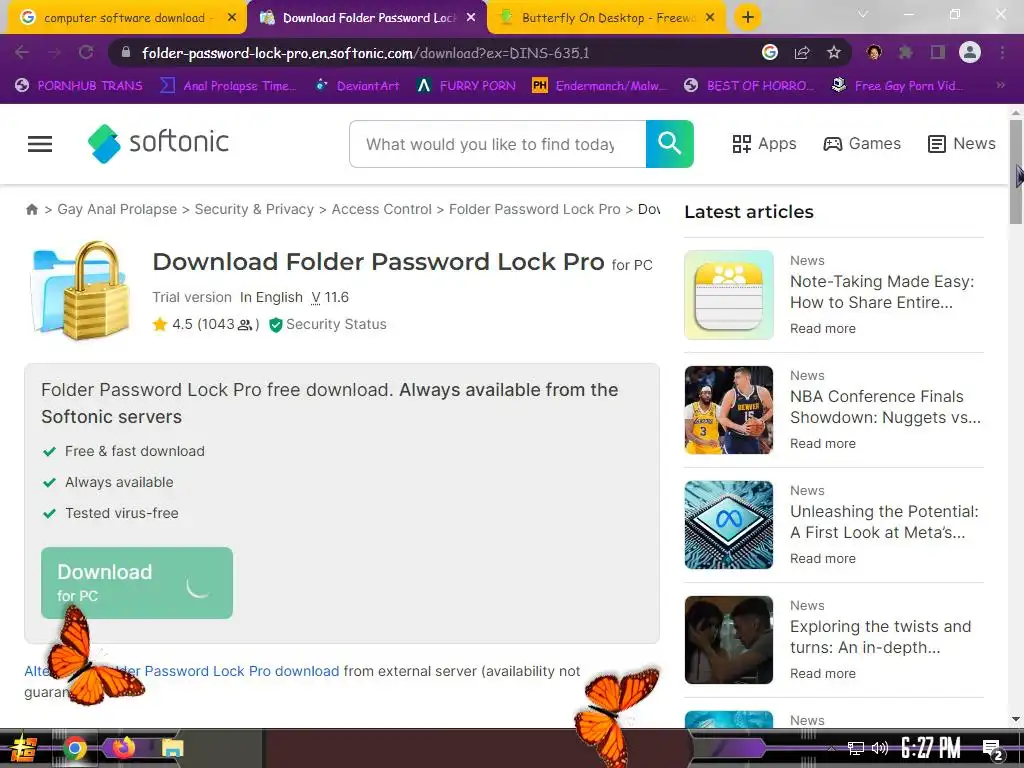Open Firefox from the taskbar
The height and width of the screenshot is (768, 1024).
click(124, 748)
